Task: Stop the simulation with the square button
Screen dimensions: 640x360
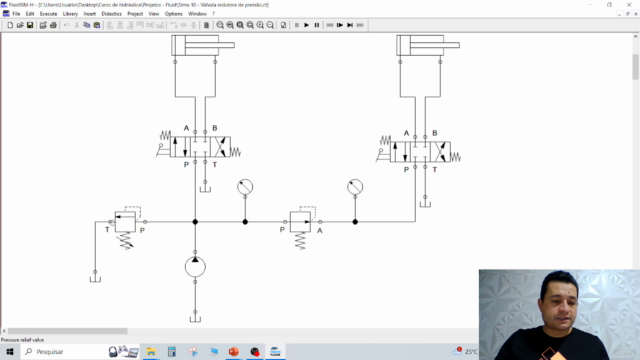Action: tap(297, 25)
